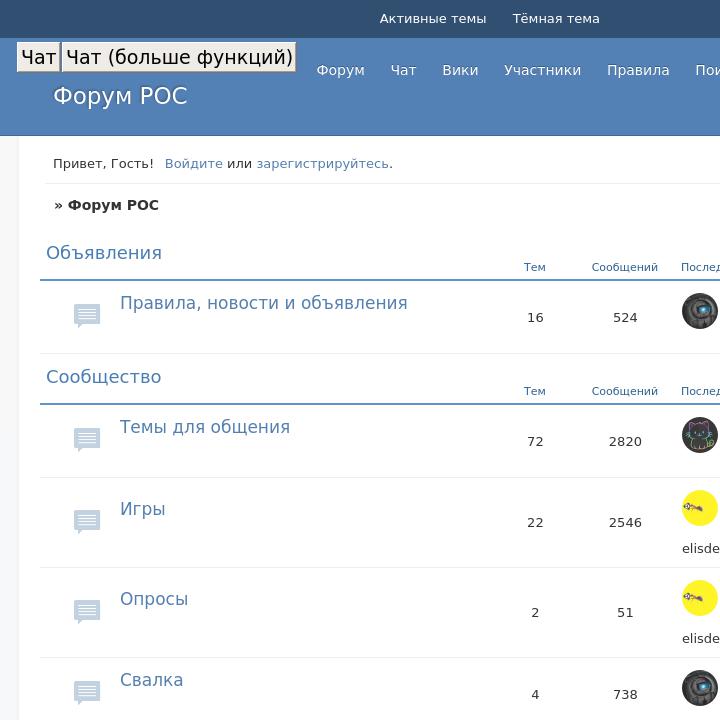Click the forum icon next to Свалка

click(87, 692)
